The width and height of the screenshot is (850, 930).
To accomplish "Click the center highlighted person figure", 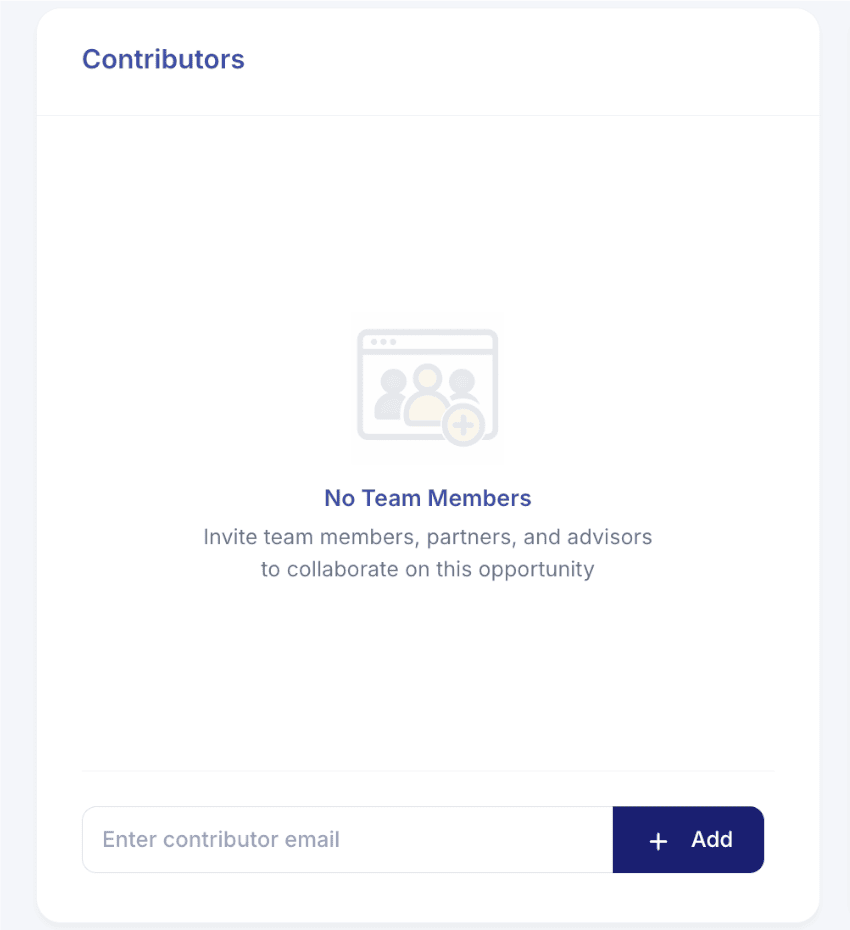I will tap(428, 392).
